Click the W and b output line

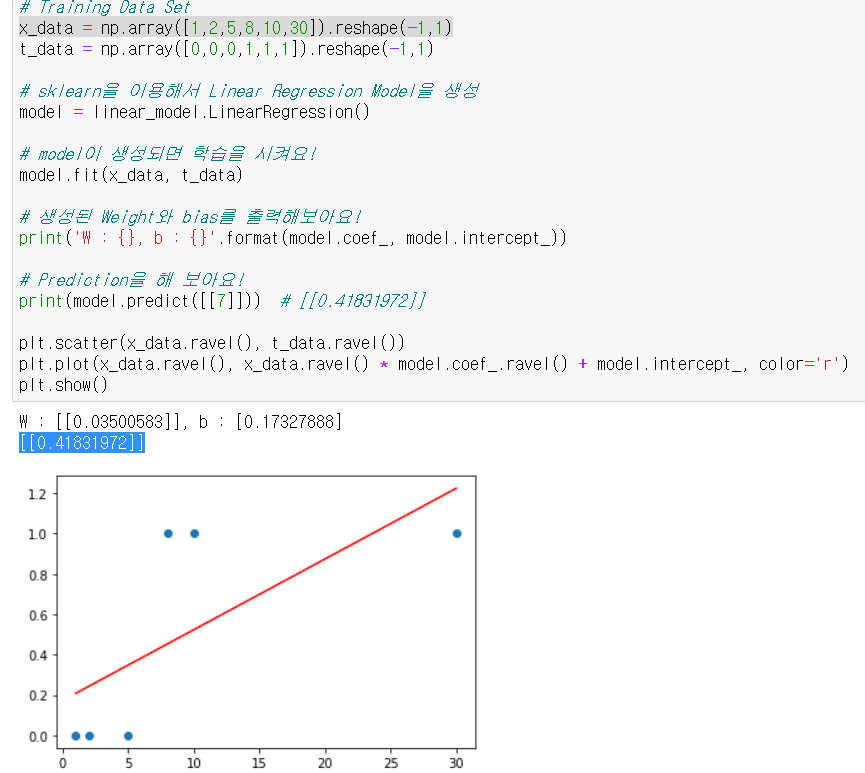click(x=180, y=422)
